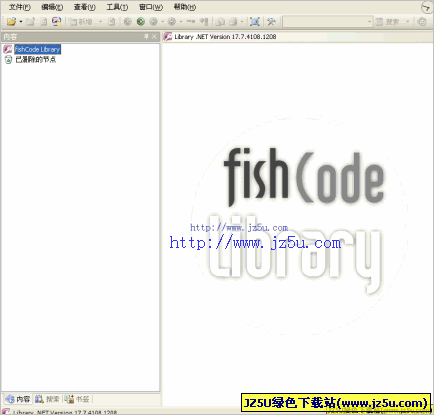Open the 工具(T) menu
Viewport: 434px width, 415px height.
pyautogui.click(x=117, y=7)
